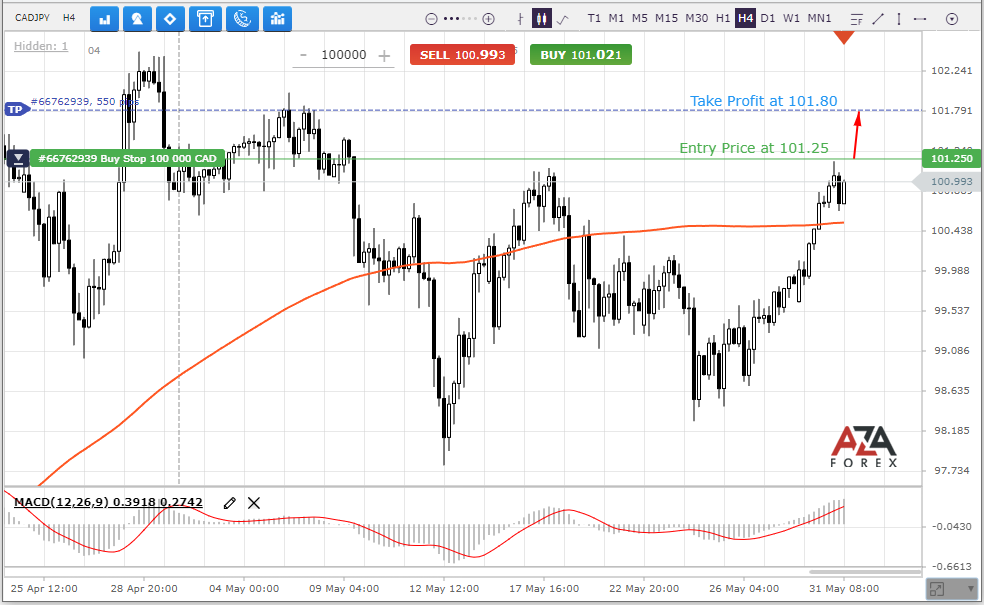Select the M30 timeframe
This screenshot has width=984, height=605.
pos(697,18)
